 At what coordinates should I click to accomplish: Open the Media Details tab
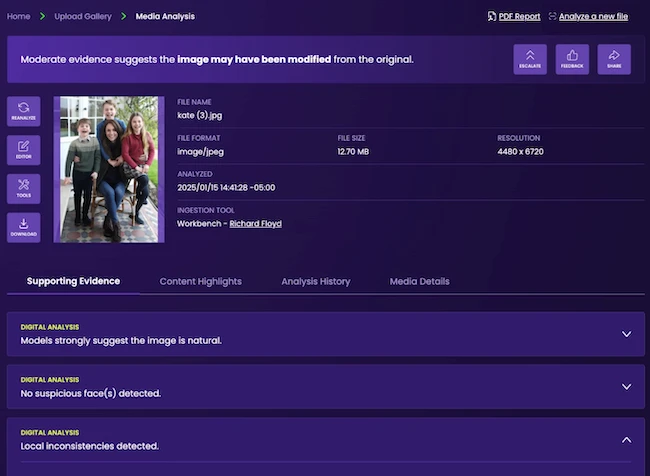[420, 281]
